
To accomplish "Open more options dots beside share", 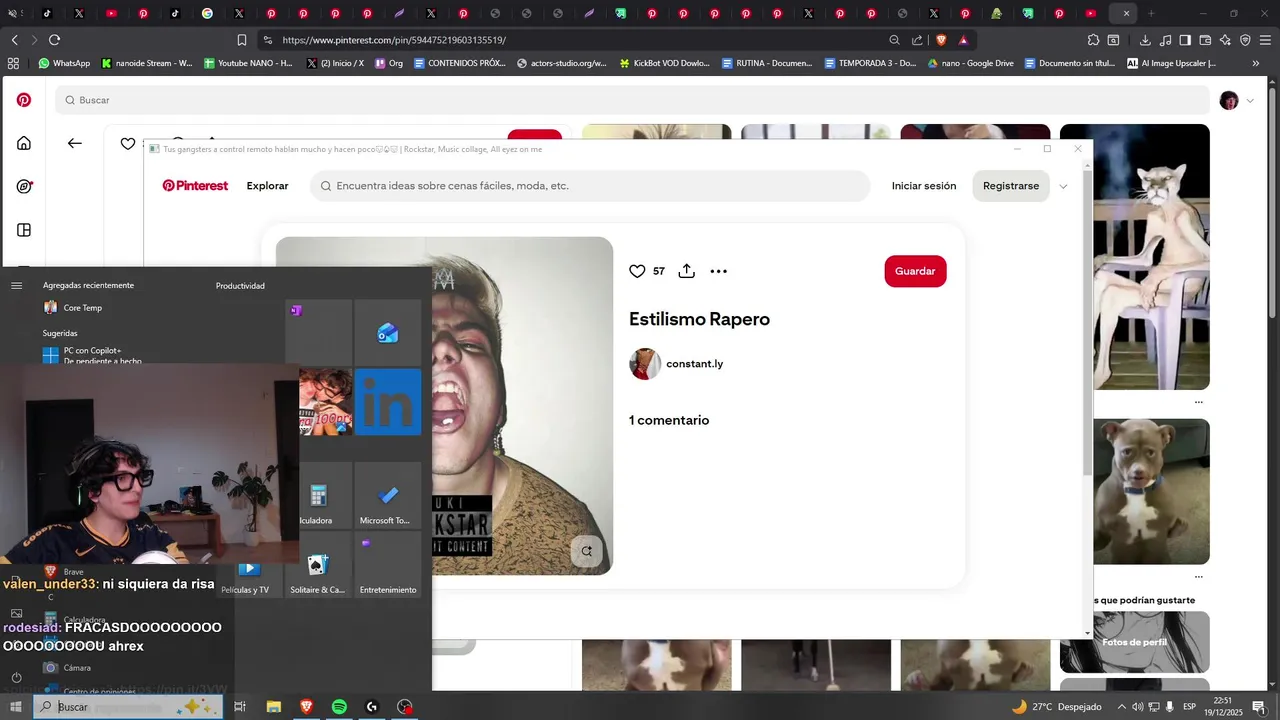I will click(718, 271).
